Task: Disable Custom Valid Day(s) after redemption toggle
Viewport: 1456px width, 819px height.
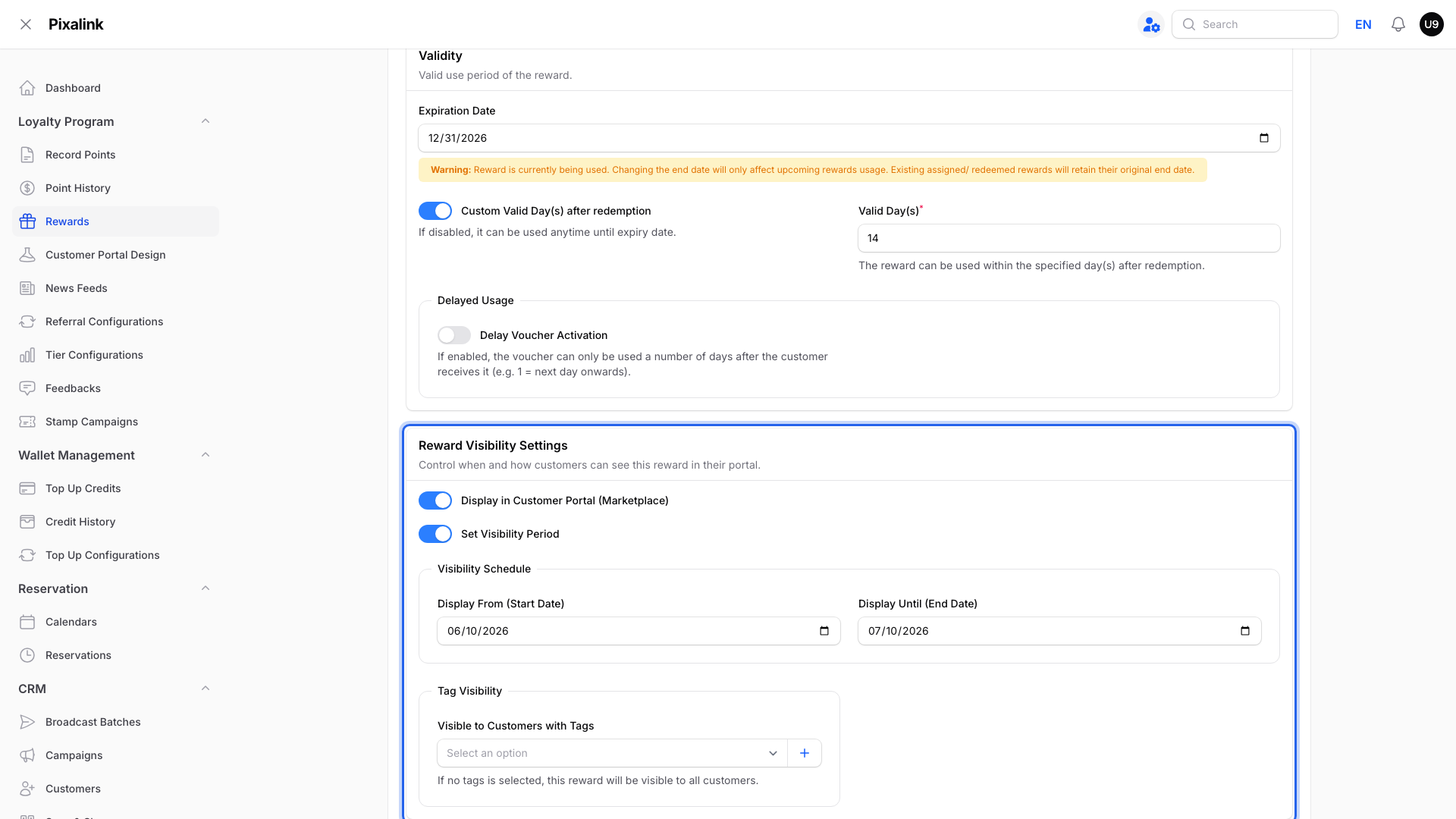Action: [x=435, y=211]
